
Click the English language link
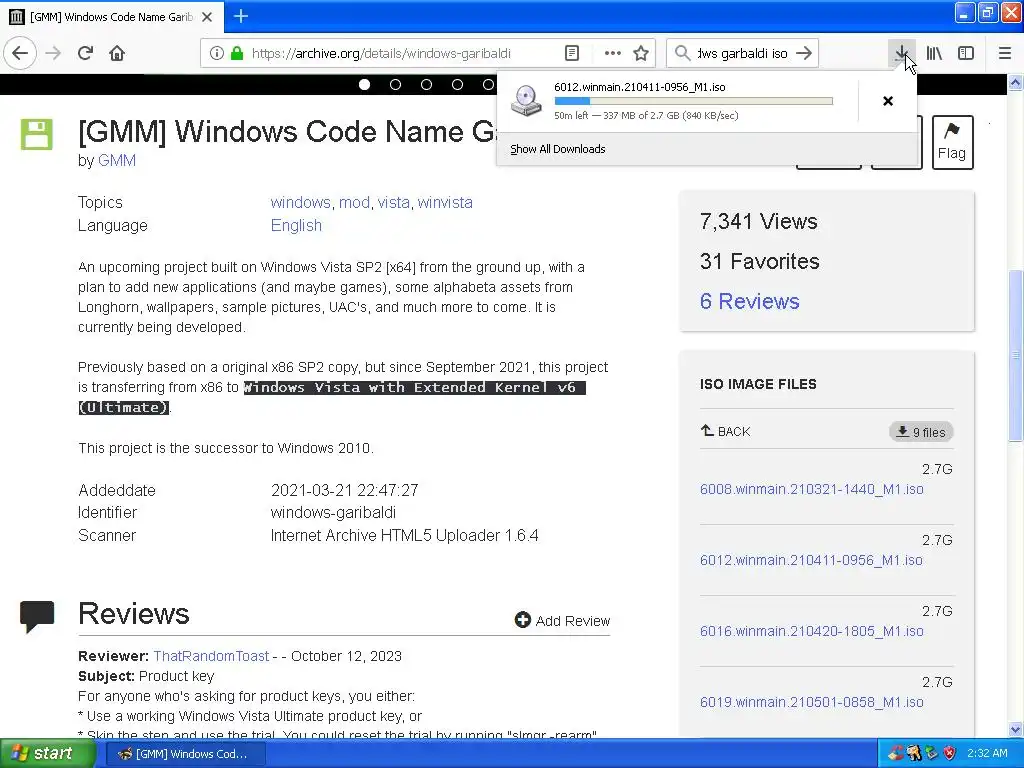[x=296, y=225]
